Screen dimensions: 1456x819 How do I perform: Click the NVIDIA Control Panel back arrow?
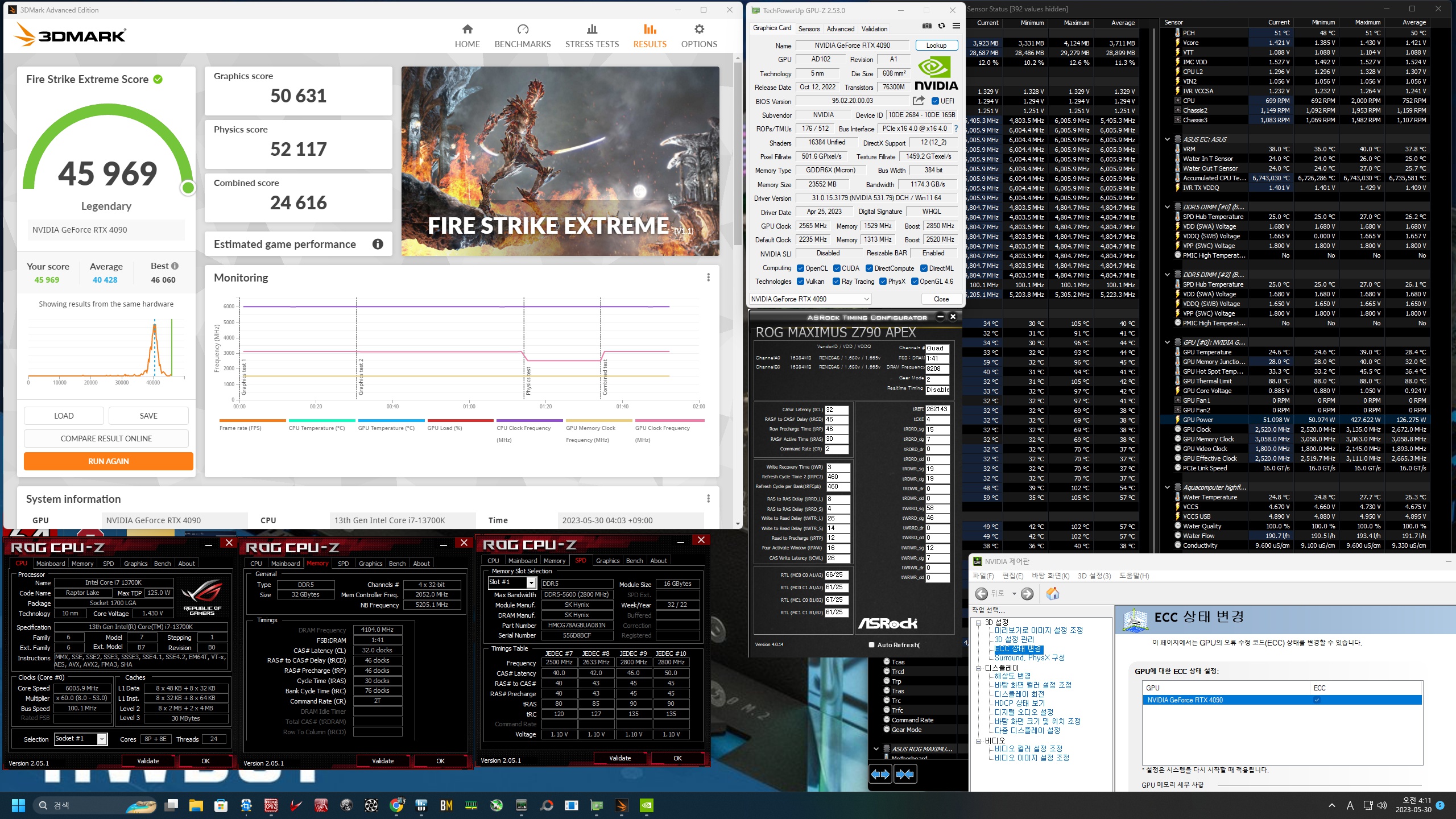click(x=982, y=594)
